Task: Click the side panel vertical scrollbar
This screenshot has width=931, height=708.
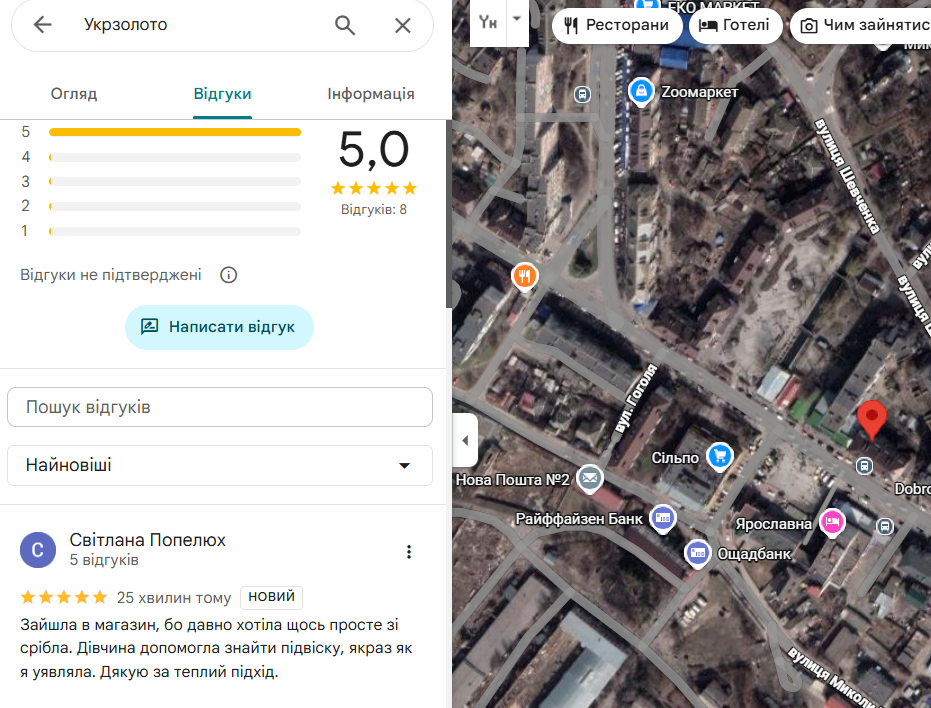Action: point(449,214)
